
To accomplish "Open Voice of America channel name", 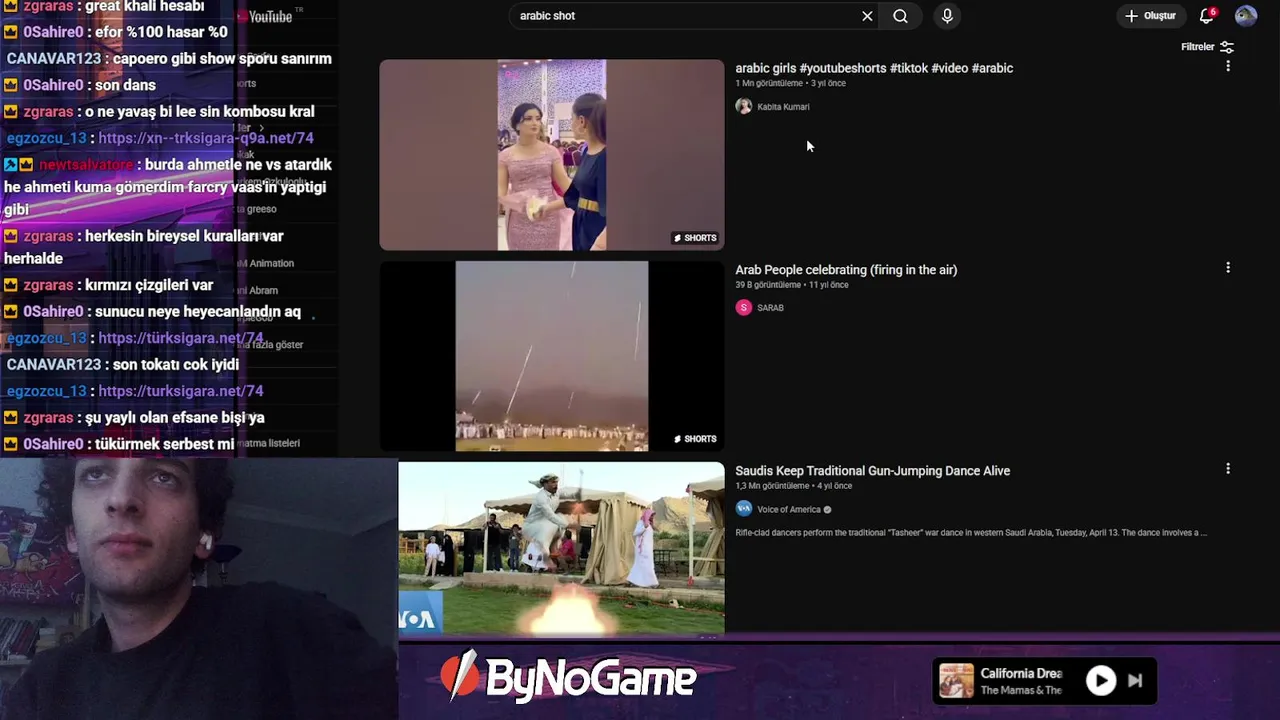I will [x=788, y=510].
